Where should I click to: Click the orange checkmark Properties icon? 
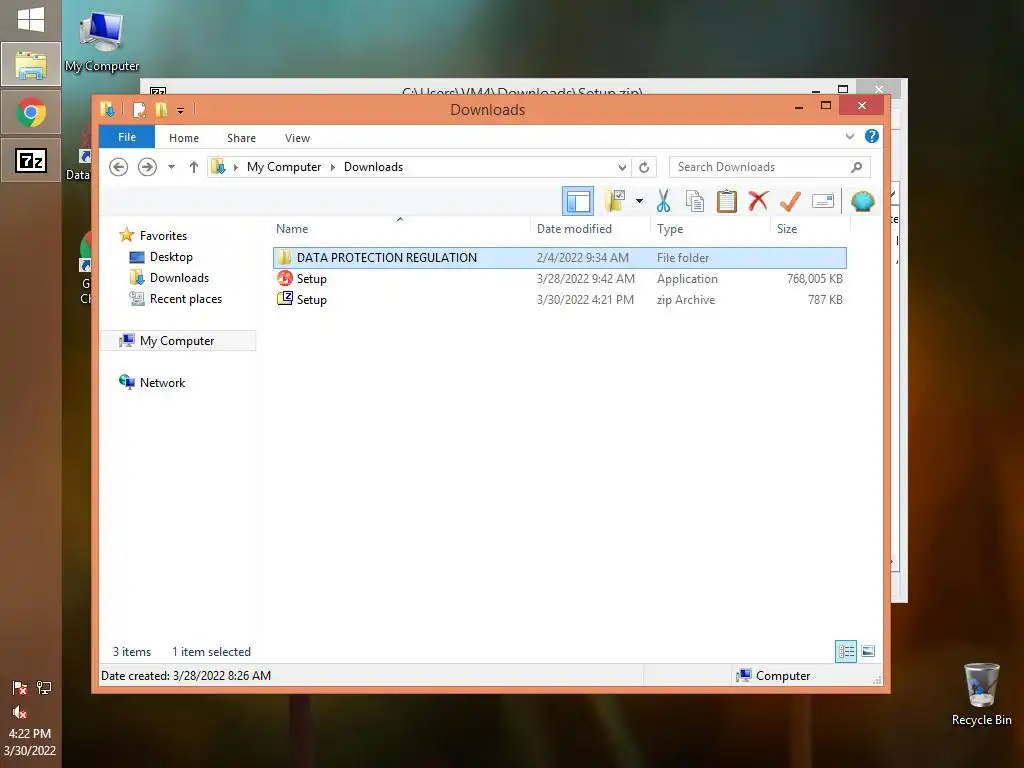pyautogui.click(x=790, y=201)
